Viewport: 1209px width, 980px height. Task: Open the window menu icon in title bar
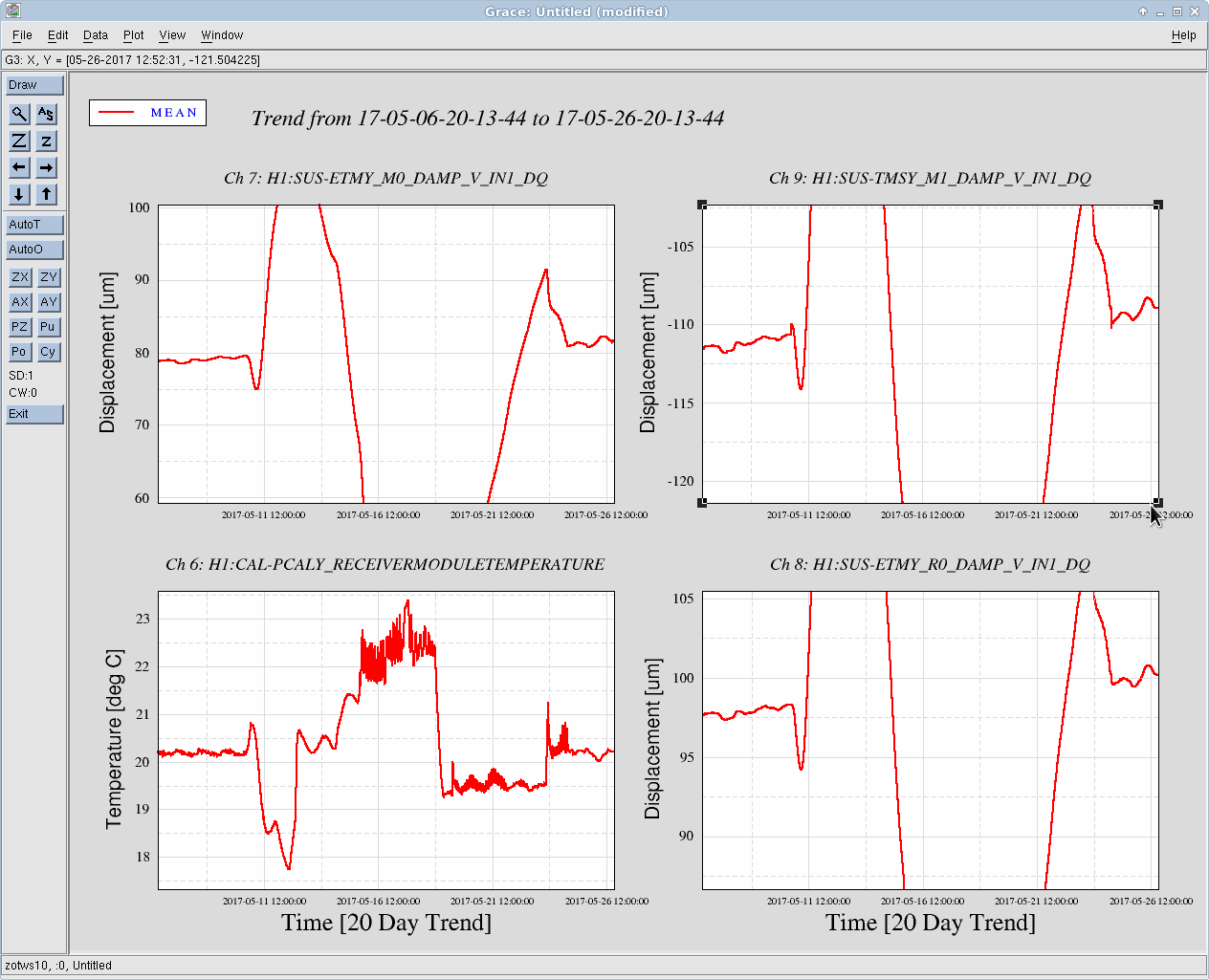[x=12, y=11]
